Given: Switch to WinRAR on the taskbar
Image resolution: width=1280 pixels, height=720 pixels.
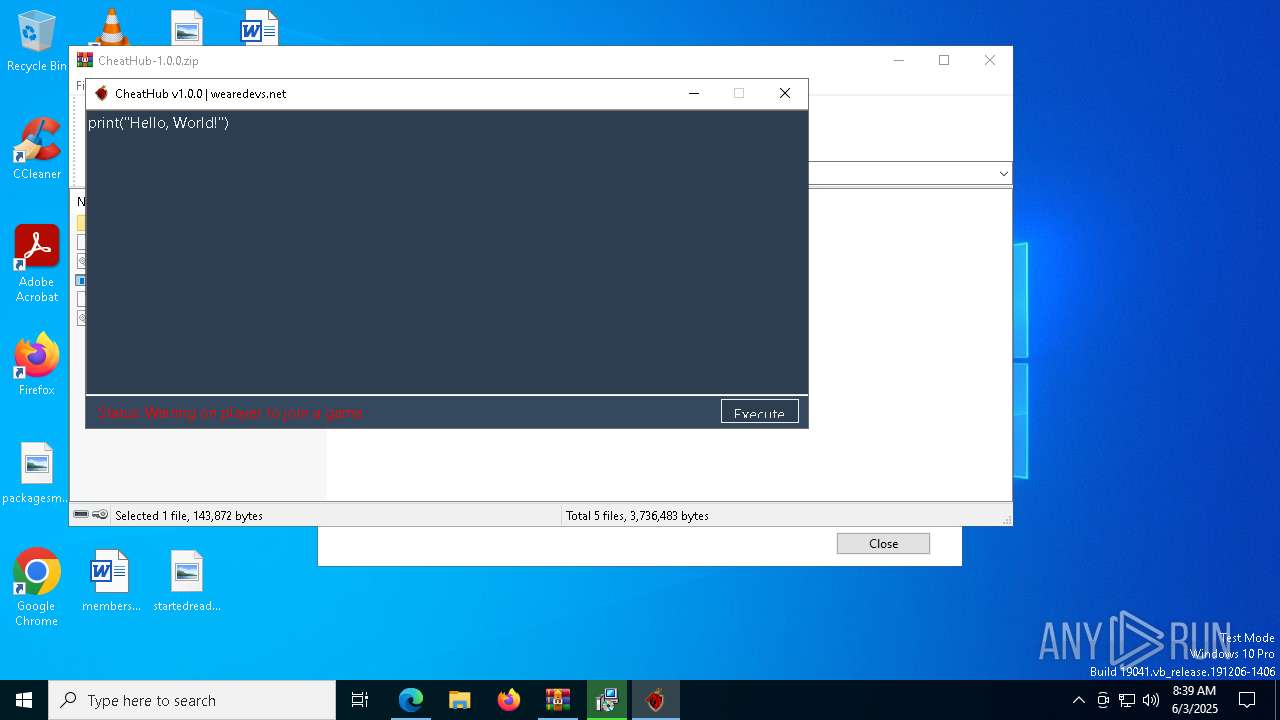Looking at the screenshot, I should 558,700.
